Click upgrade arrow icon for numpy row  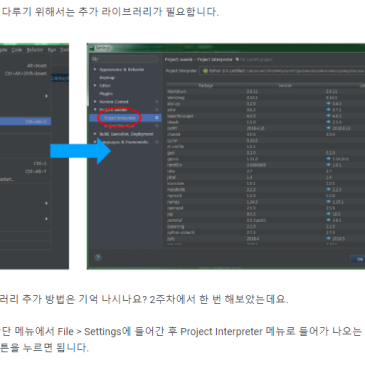pyautogui.click(x=328, y=202)
